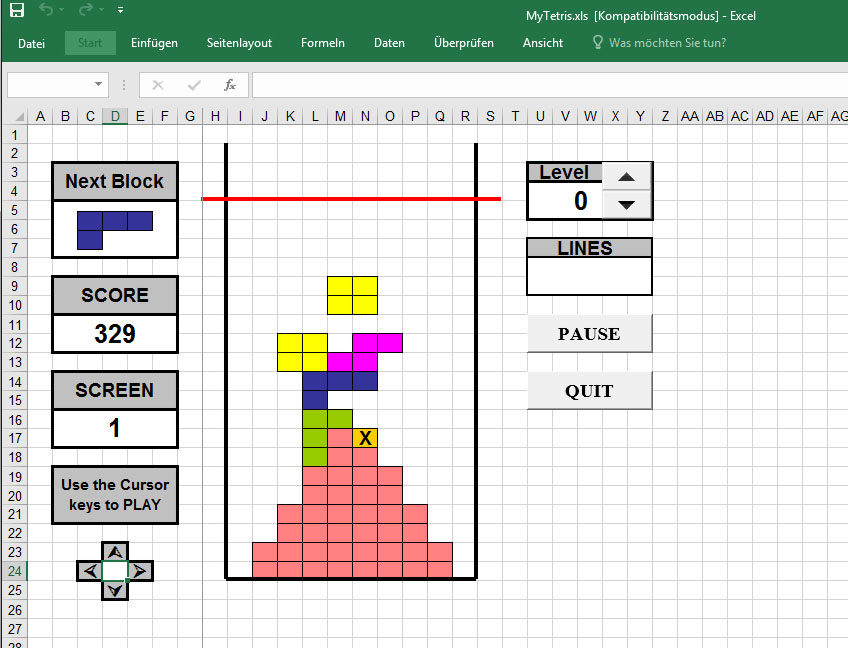
Task: Click the Cancel X icon beside the formula bar
Action: pyautogui.click(x=156, y=85)
